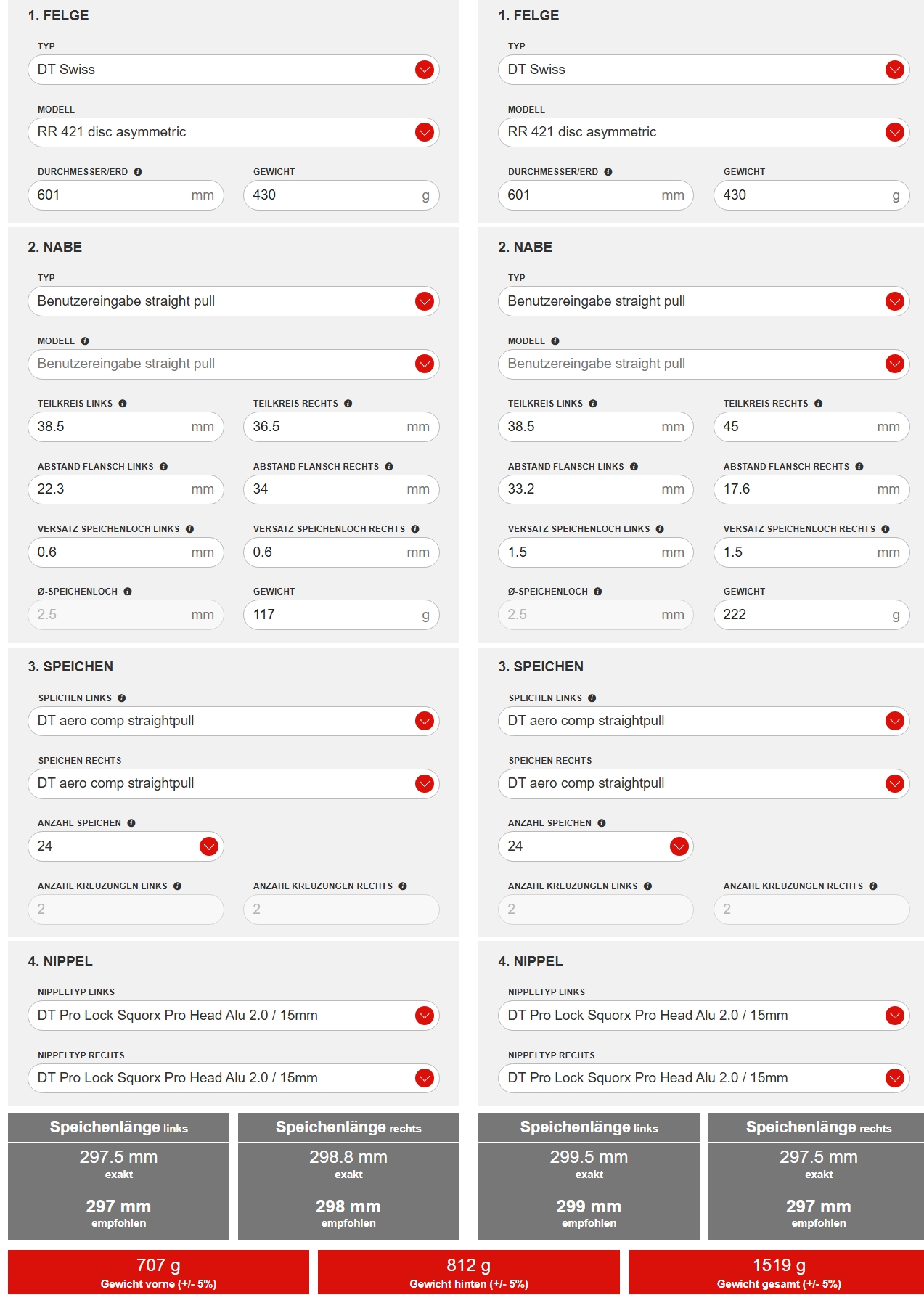
Task: Open Nippeltyp Rechts dropdown in right form
Action: click(x=894, y=1078)
